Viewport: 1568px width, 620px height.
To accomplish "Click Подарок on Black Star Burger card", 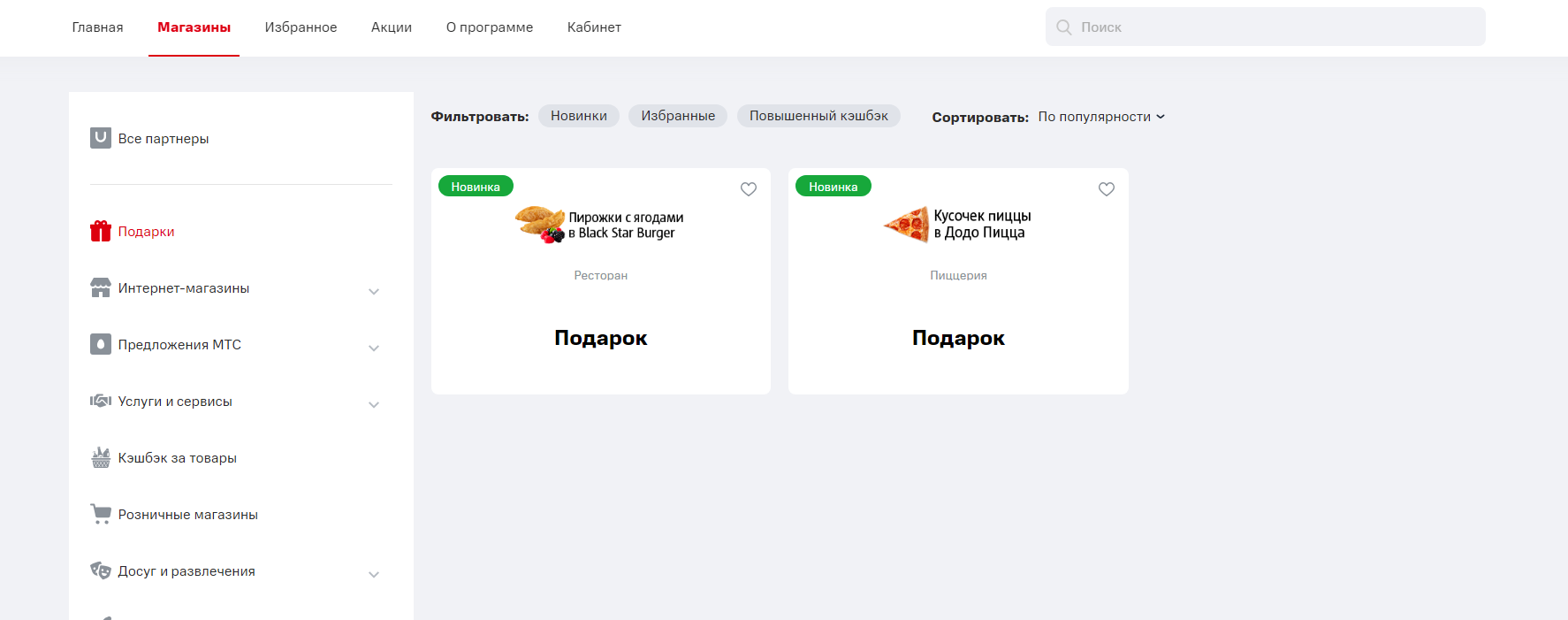I will 601,338.
